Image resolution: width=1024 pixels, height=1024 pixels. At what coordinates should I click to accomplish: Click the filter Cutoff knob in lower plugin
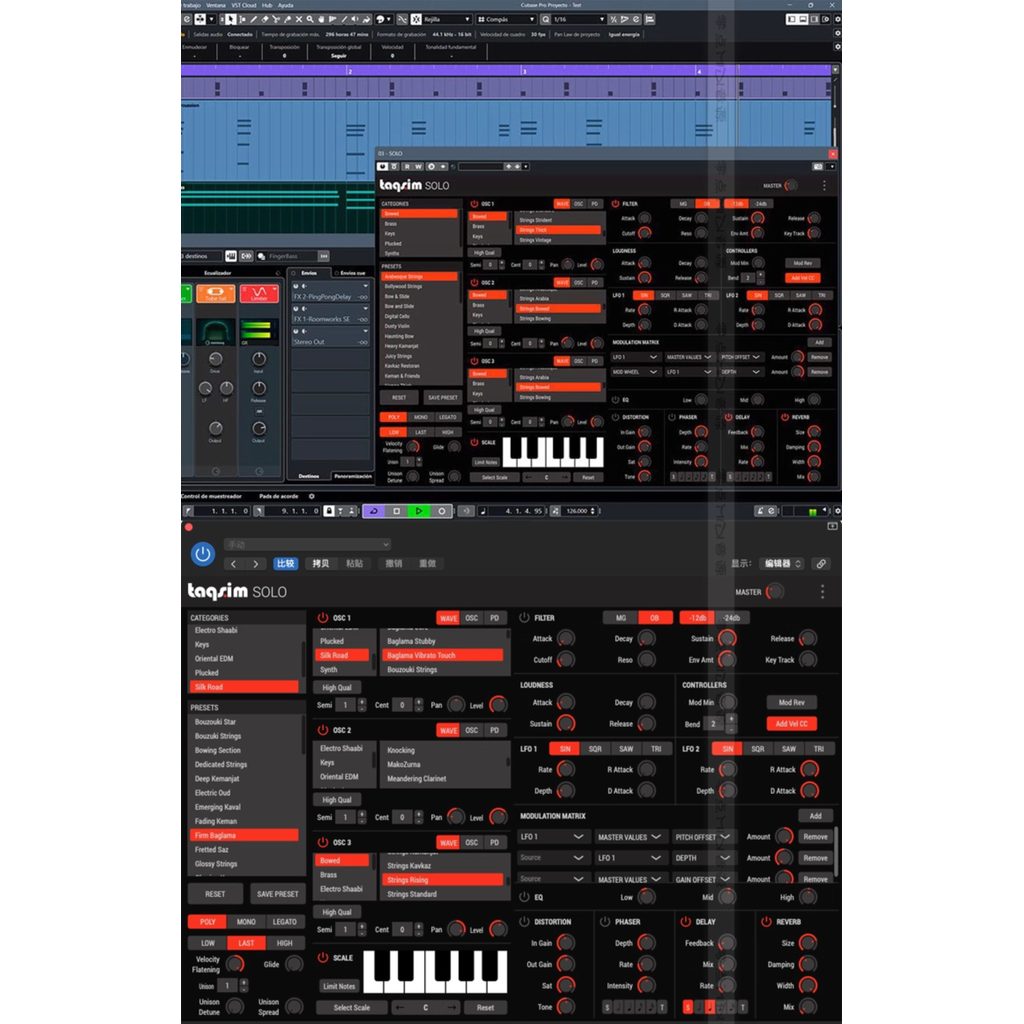click(566, 660)
